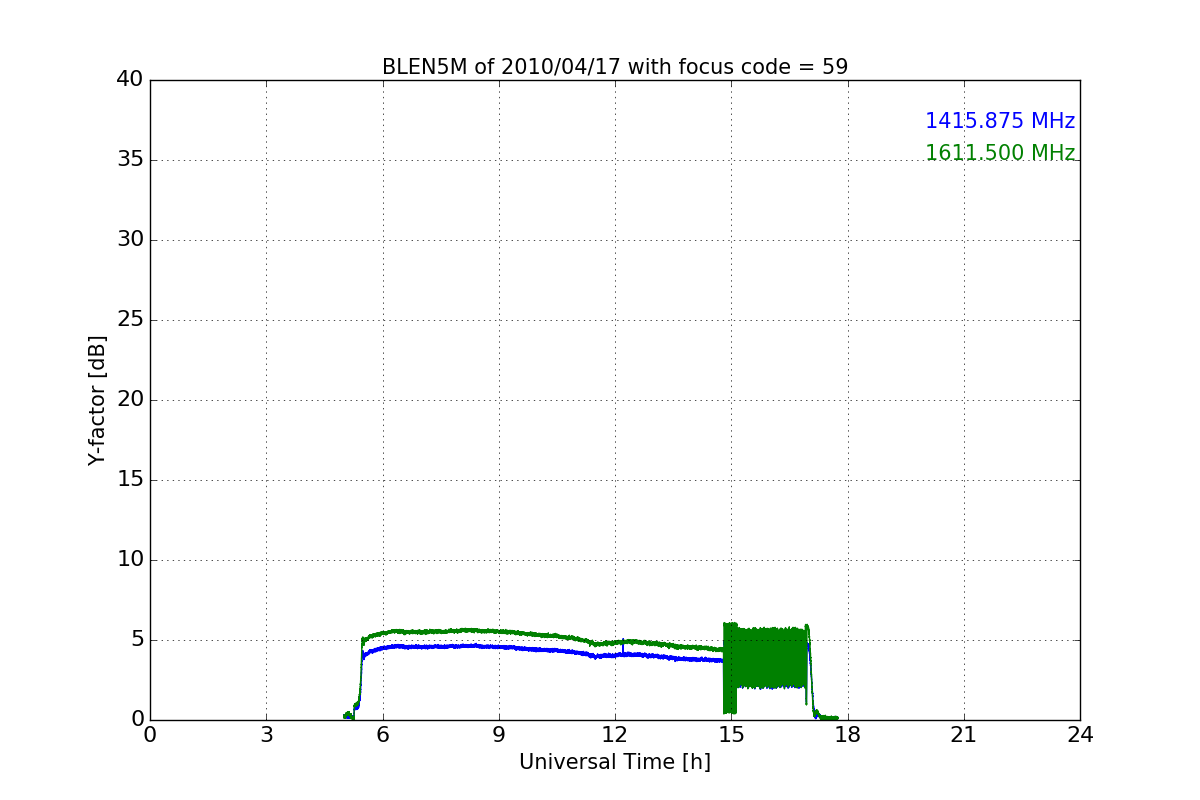Screen dimensions: 1200x800
Task: Click x-axis tick label 9
Action: [499, 735]
